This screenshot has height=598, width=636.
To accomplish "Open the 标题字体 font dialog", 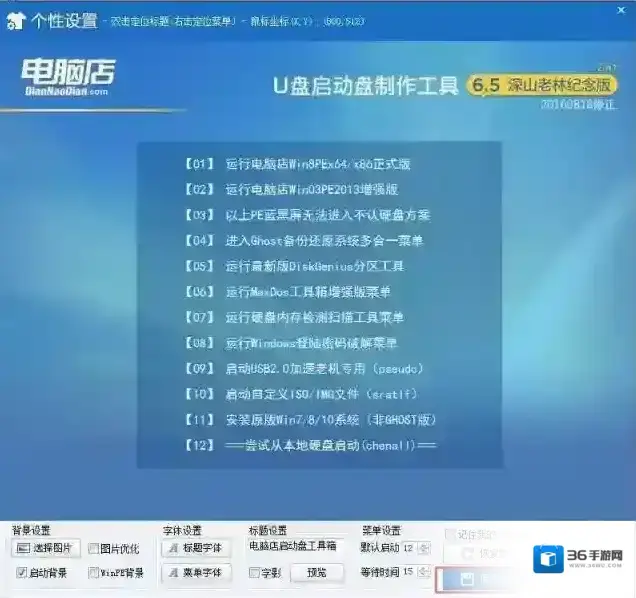I will (196, 548).
